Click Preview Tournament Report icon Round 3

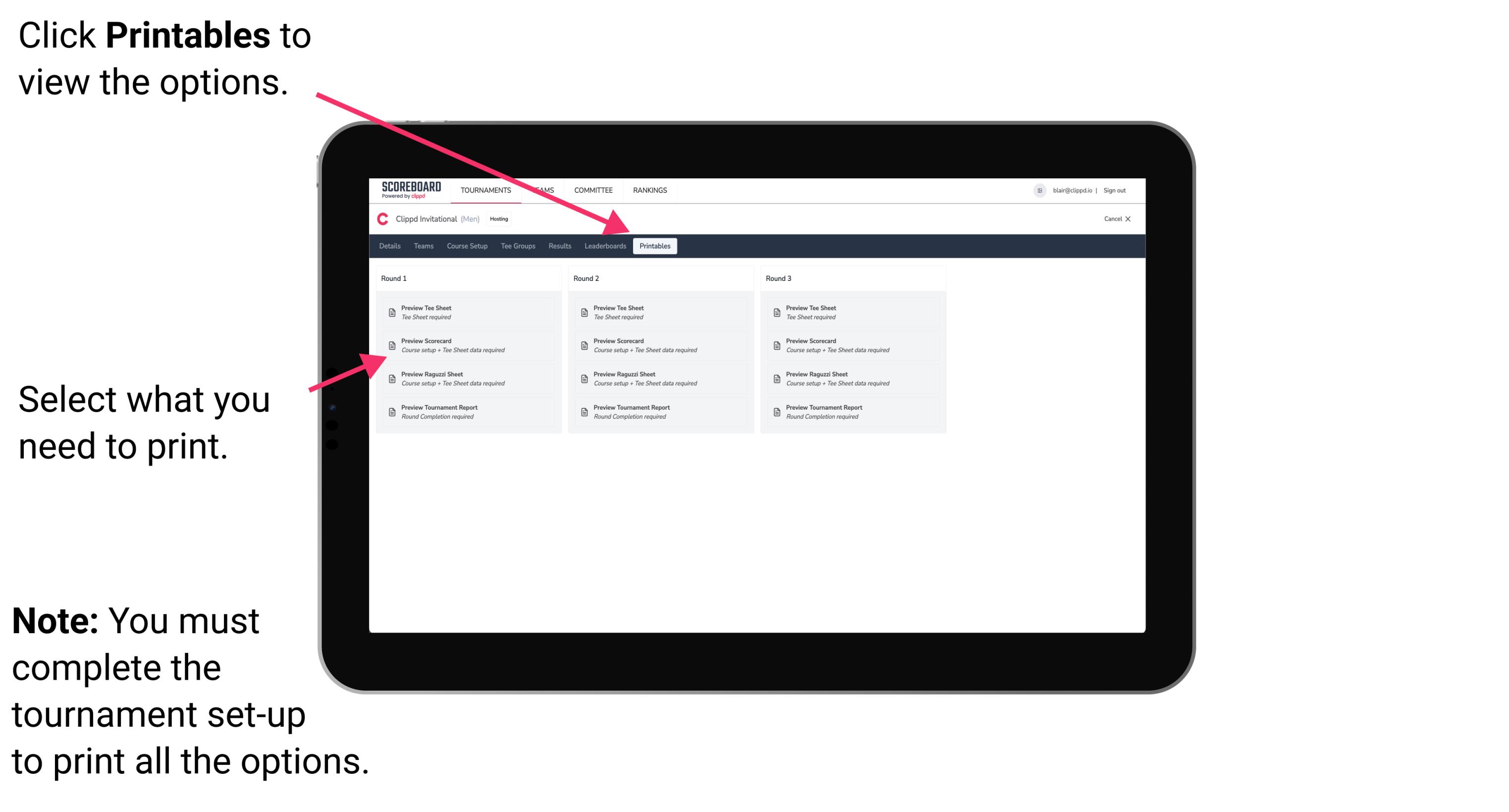tap(778, 412)
